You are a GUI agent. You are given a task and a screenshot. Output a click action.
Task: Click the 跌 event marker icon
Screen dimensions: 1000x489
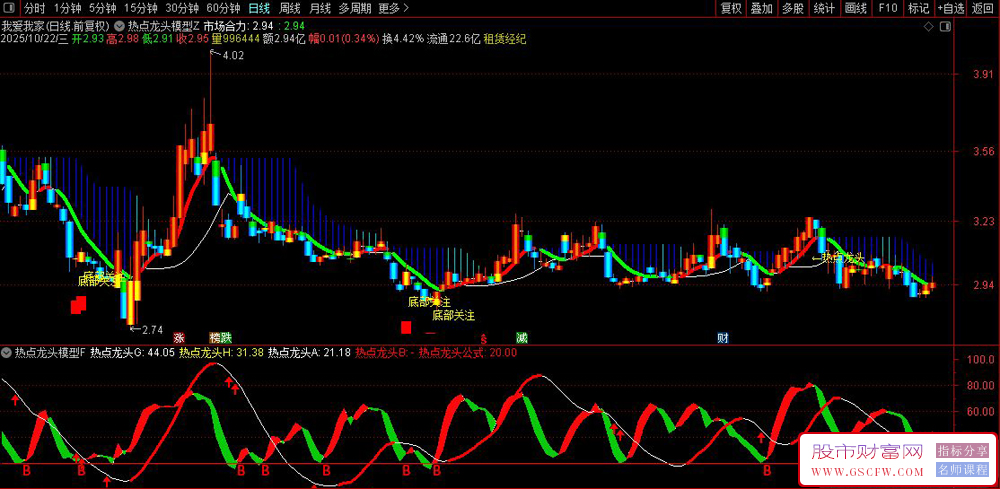[226, 337]
